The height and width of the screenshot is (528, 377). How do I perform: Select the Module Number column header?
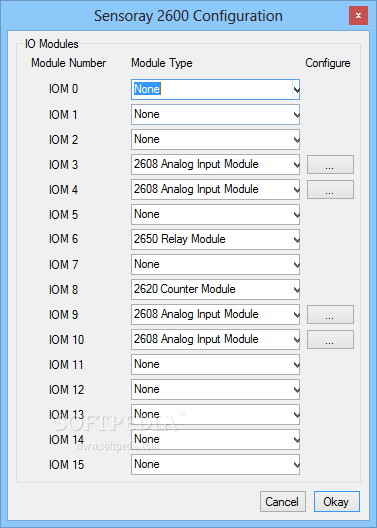(69, 63)
